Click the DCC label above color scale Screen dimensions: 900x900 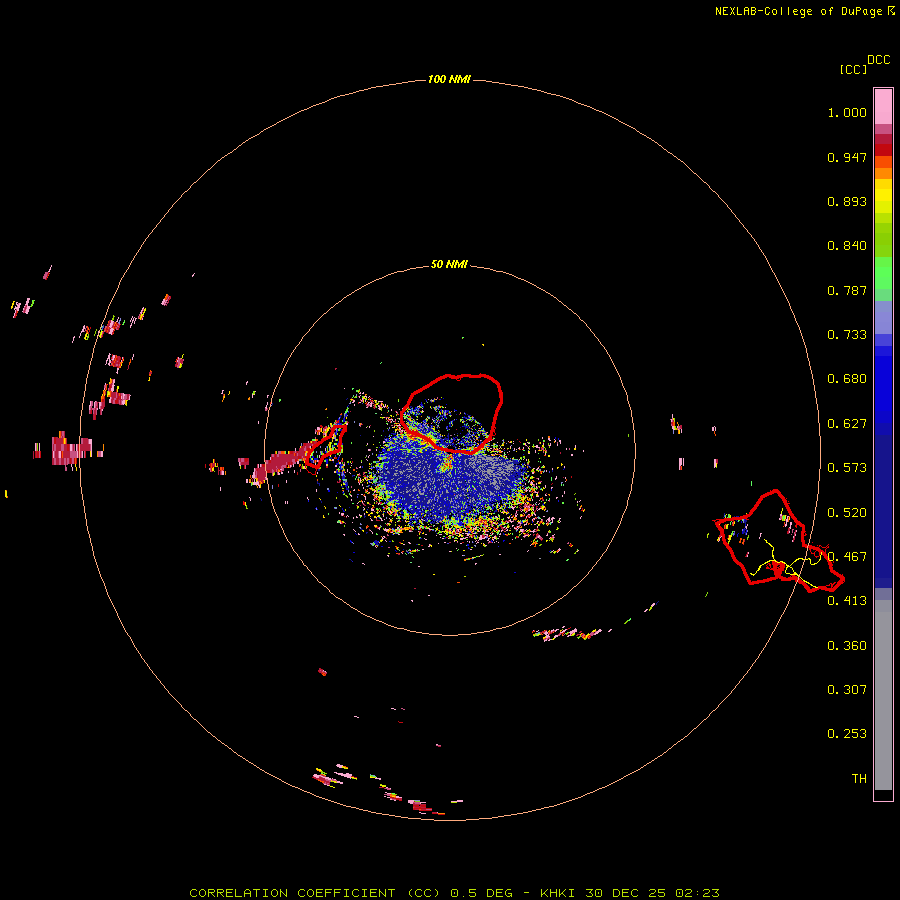(879, 60)
